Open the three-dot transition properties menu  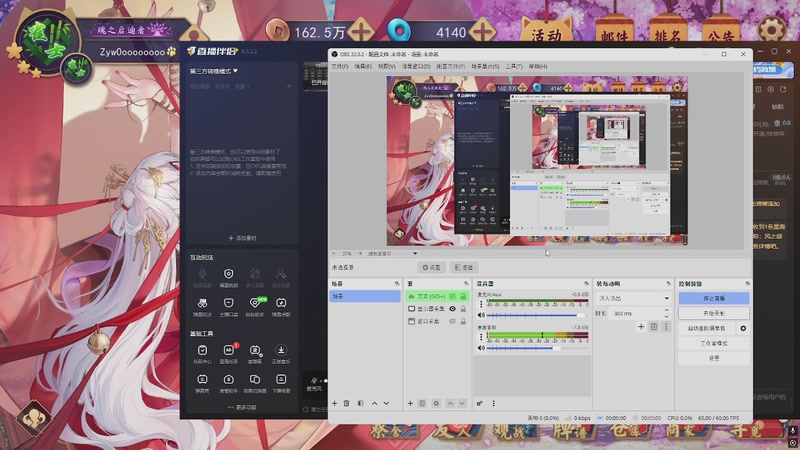(666, 327)
